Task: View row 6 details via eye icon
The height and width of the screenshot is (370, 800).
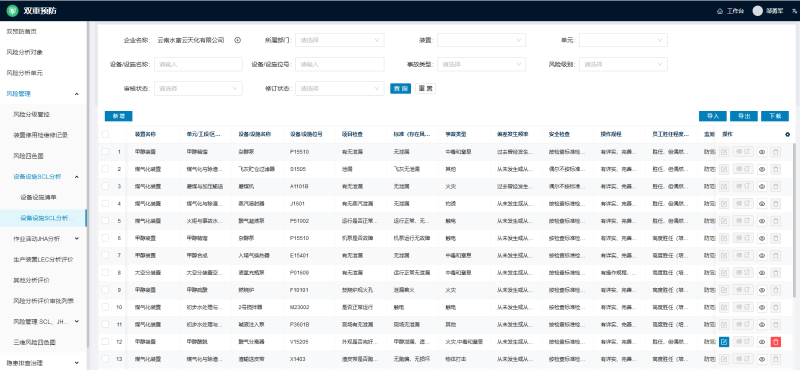Action: point(762,238)
